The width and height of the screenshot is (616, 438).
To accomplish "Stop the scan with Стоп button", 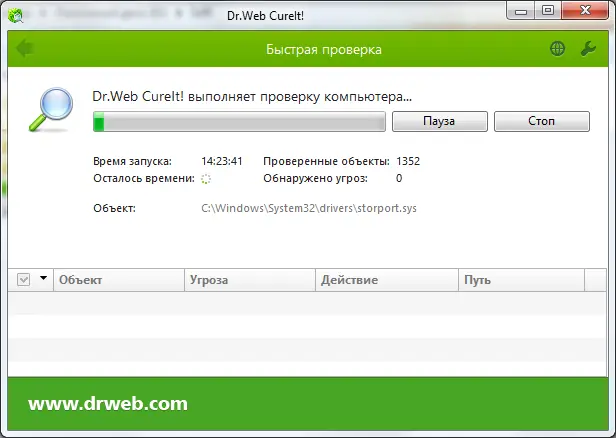I will click(541, 121).
